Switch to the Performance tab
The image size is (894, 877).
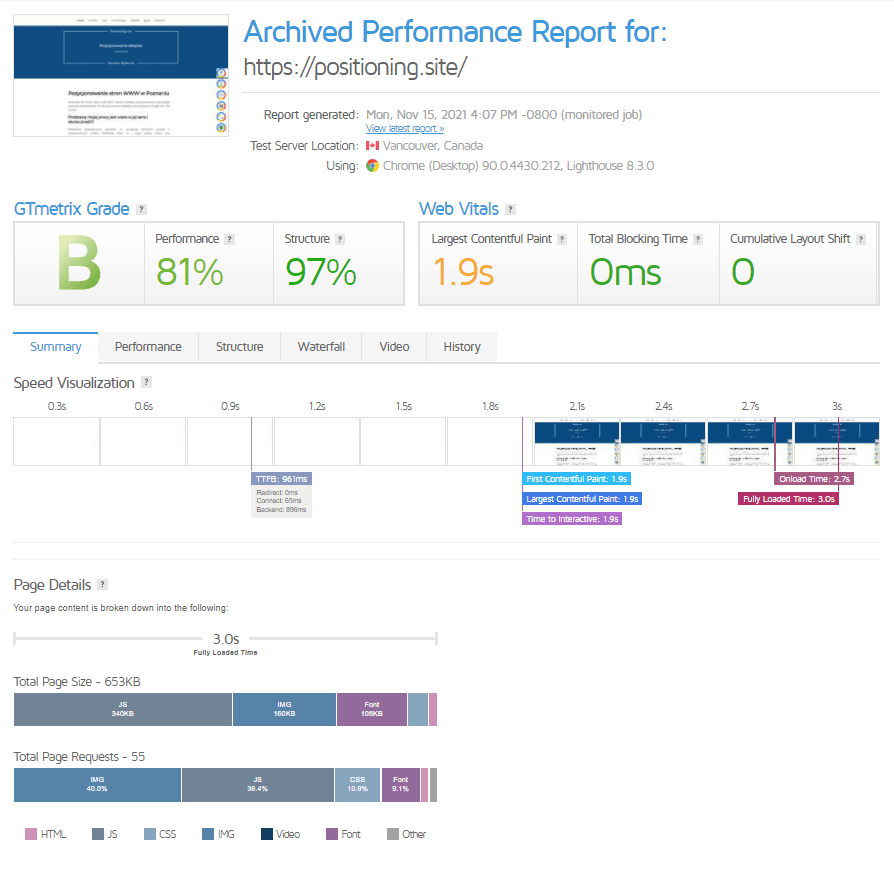coord(148,347)
